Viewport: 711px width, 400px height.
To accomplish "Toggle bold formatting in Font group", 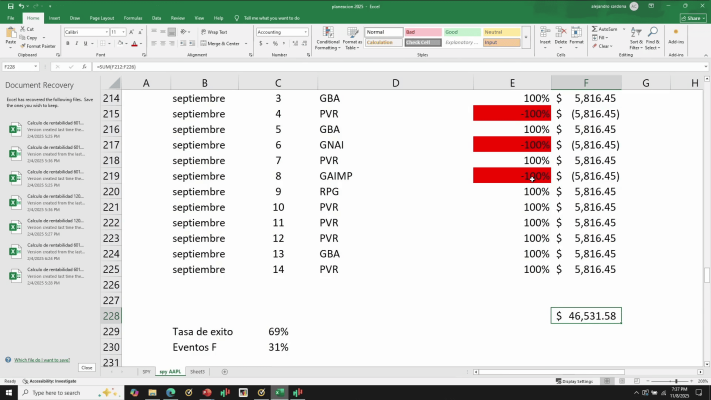I will click(x=67, y=44).
